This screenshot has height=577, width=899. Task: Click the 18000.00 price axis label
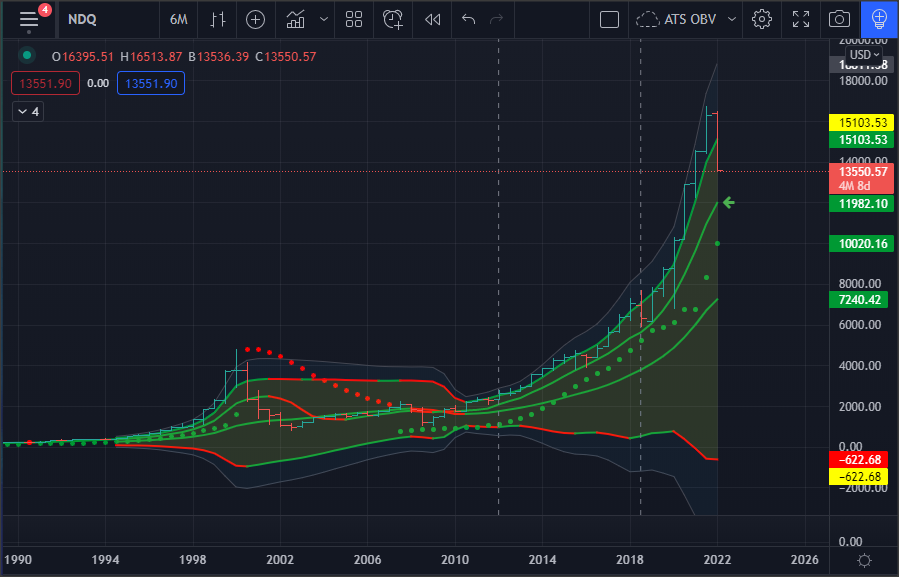863,81
